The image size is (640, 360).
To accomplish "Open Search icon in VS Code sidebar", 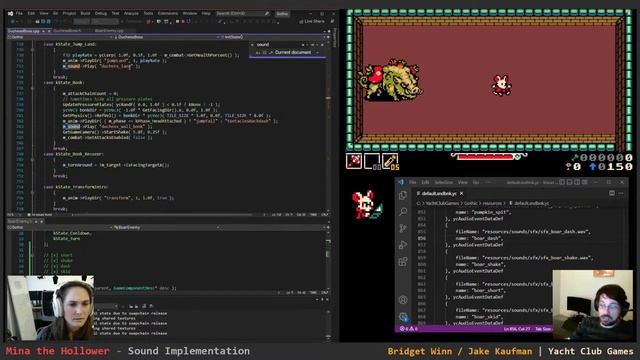I will point(403,211).
